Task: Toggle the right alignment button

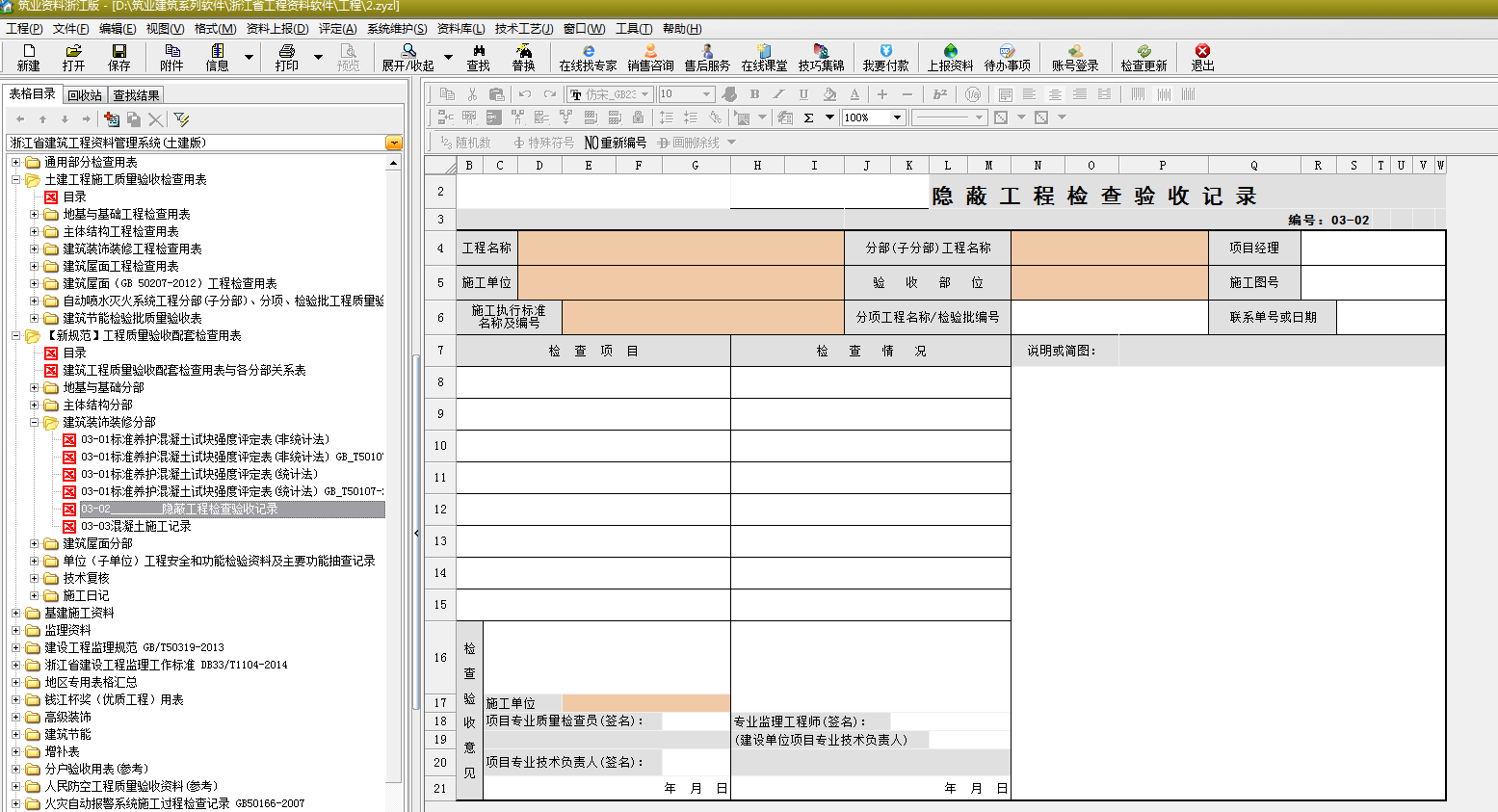Action: (x=1080, y=94)
